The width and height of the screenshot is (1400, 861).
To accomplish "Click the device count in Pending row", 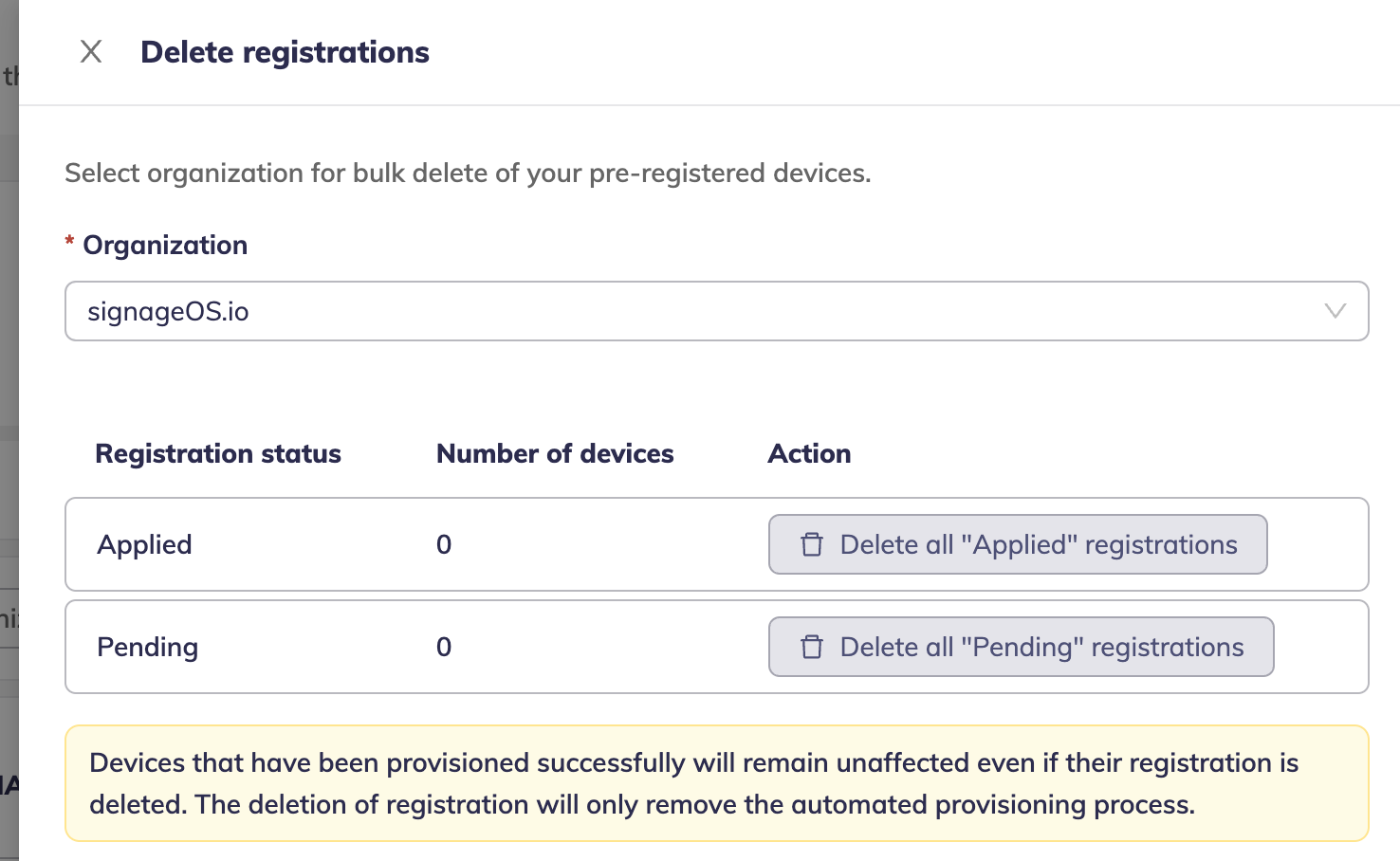I will (444, 647).
